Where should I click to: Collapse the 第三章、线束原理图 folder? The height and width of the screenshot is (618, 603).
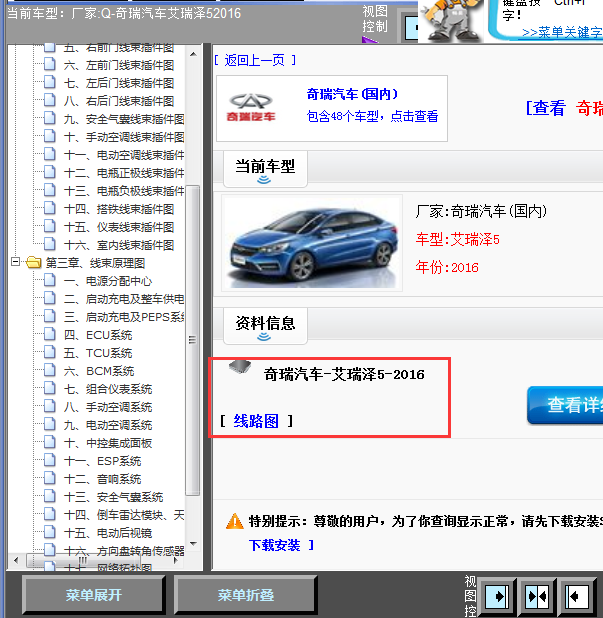15,262
